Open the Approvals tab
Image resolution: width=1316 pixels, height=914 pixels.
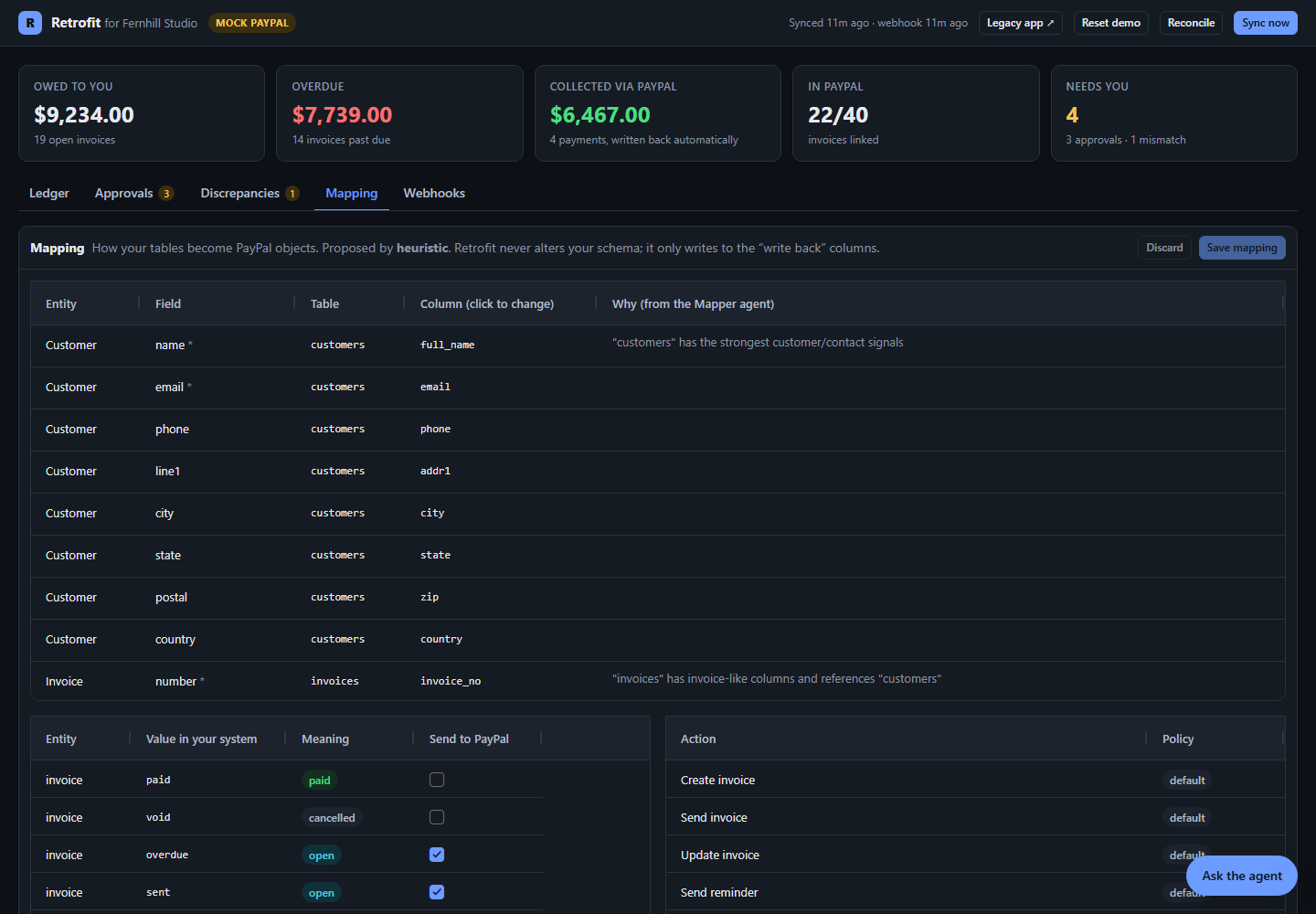133,193
